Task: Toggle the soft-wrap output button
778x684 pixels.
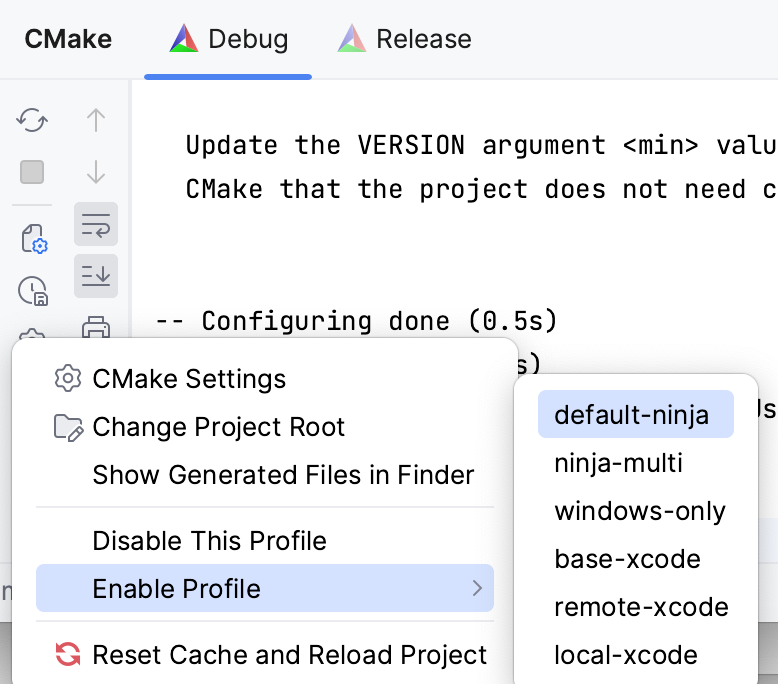Action: coord(96,224)
